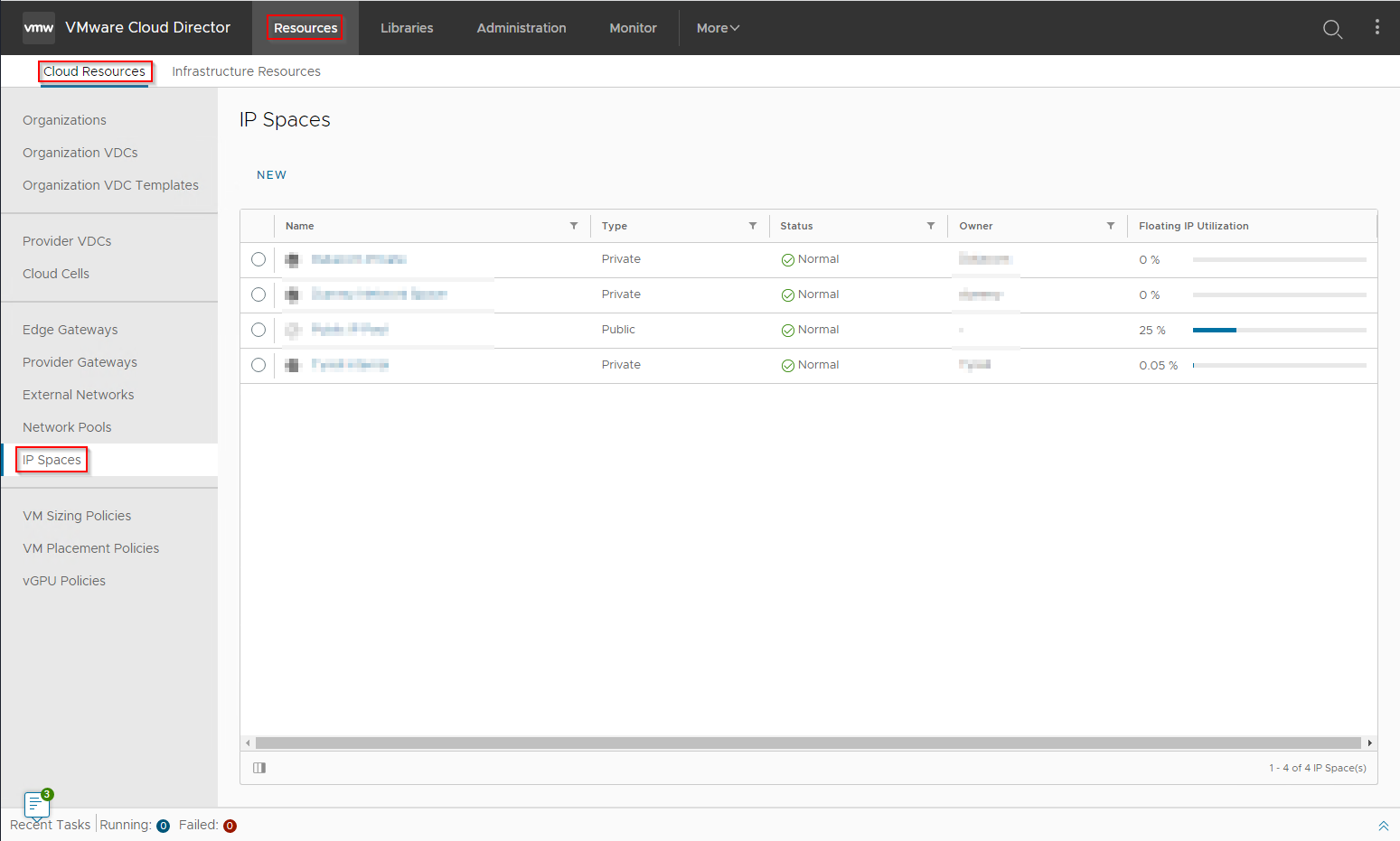Image resolution: width=1400 pixels, height=841 pixels.
Task: Expand the bottom tasks panel chevrons
Action: [1383, 826]
